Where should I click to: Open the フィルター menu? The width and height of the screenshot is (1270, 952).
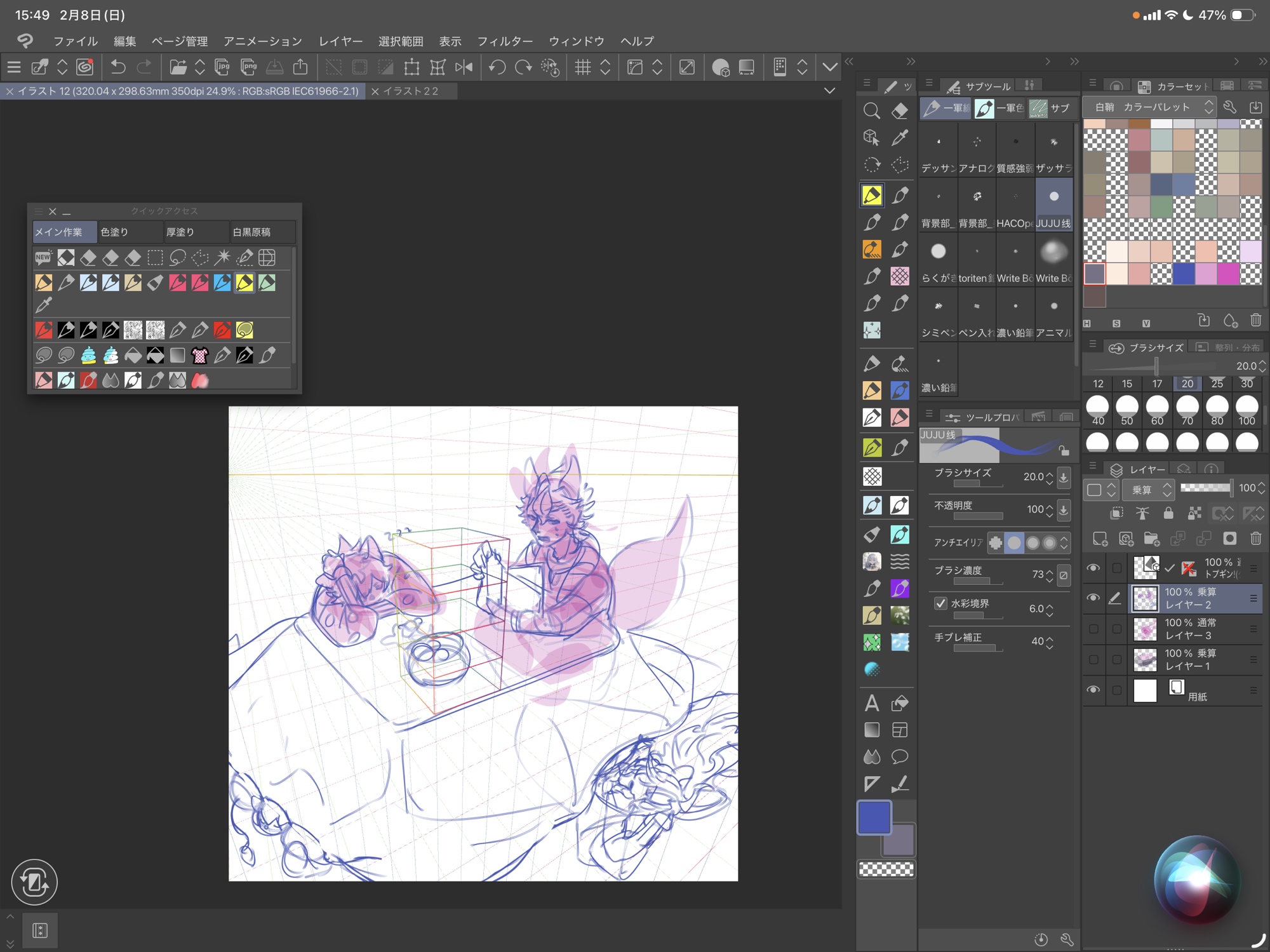click(504, 41)
